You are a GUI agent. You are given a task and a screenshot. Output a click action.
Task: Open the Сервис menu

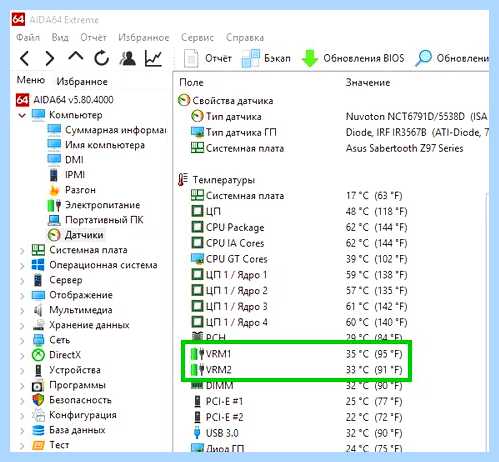(x=197, y=37)
